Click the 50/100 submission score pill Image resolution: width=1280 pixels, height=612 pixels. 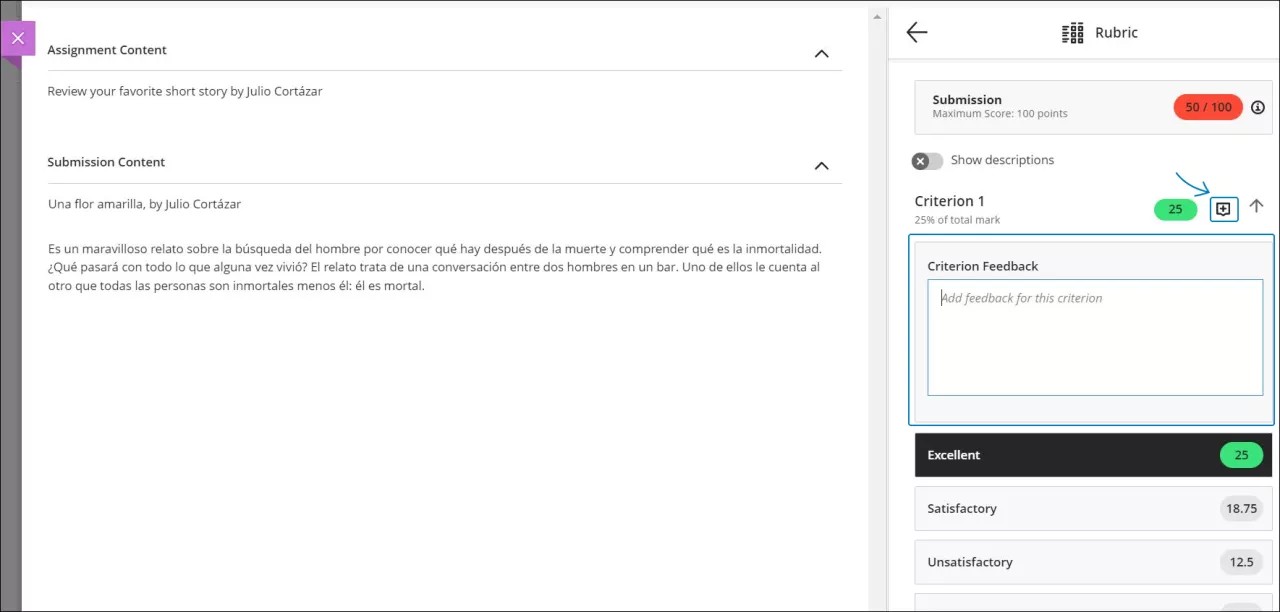(1207, 107)
